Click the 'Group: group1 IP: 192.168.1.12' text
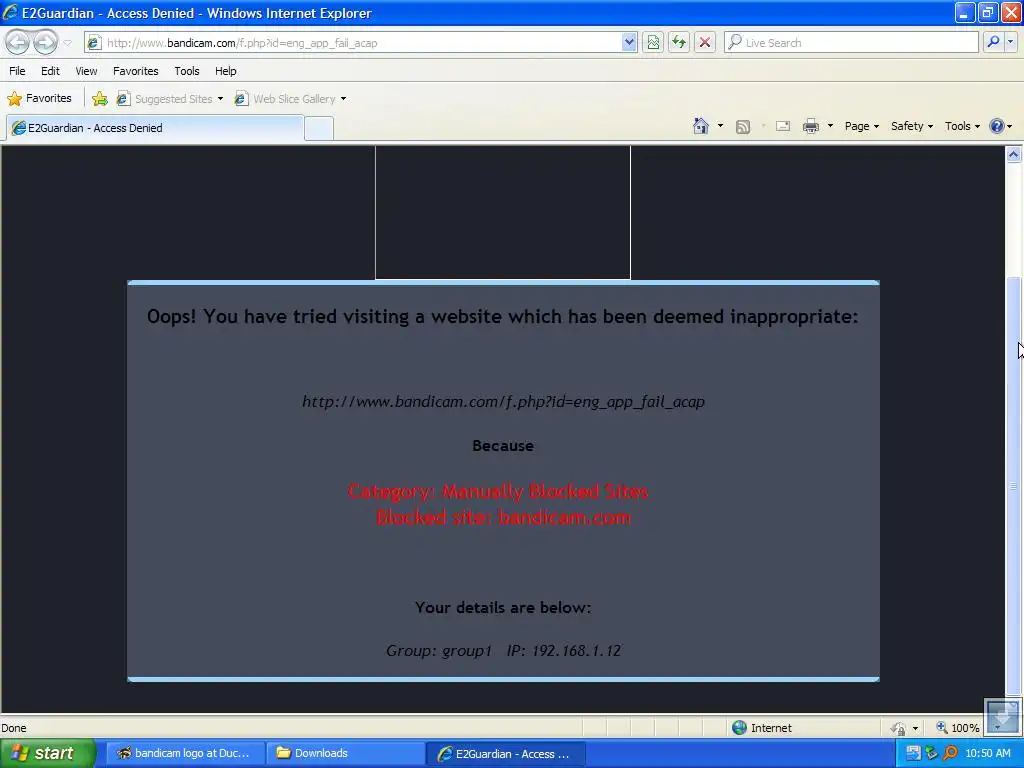Screen dimensions: 1024x768 pyautogui.click(x=503, y=650)
